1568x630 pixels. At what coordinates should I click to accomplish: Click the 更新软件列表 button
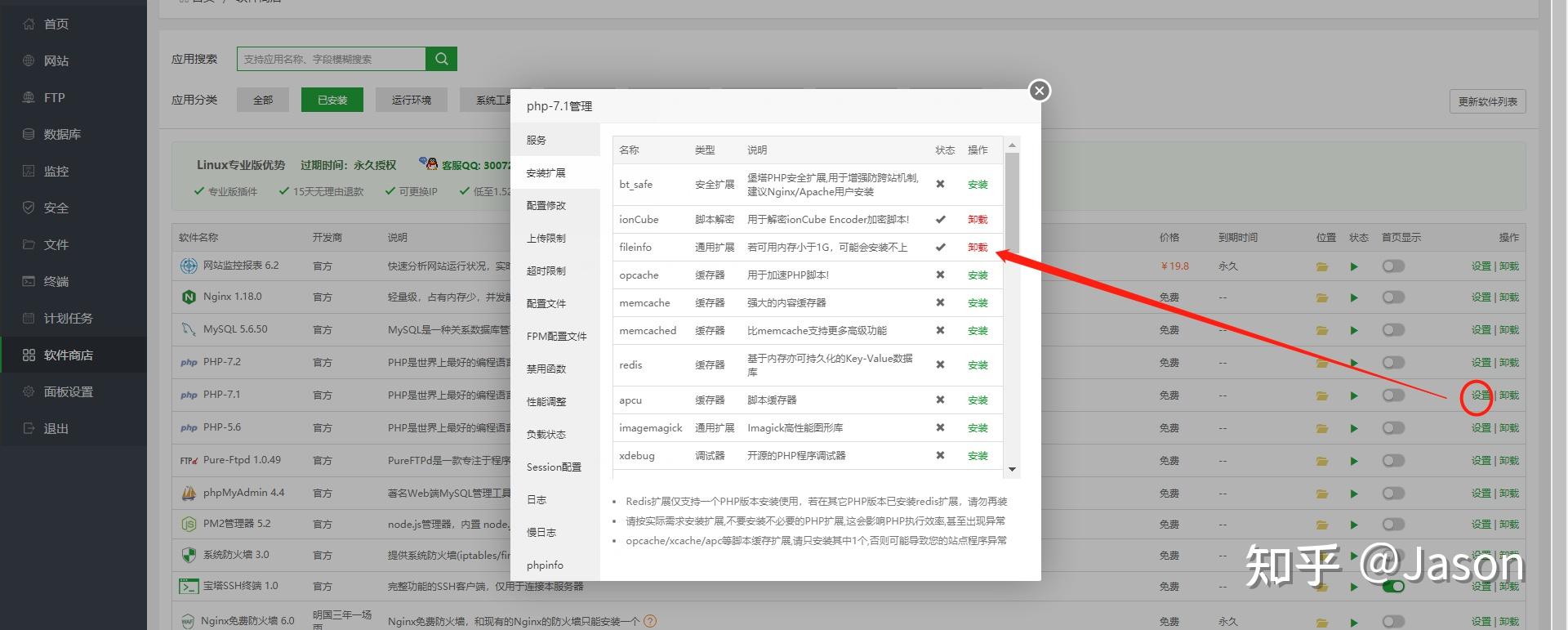pyautogui.click(x=1488, y=101)
